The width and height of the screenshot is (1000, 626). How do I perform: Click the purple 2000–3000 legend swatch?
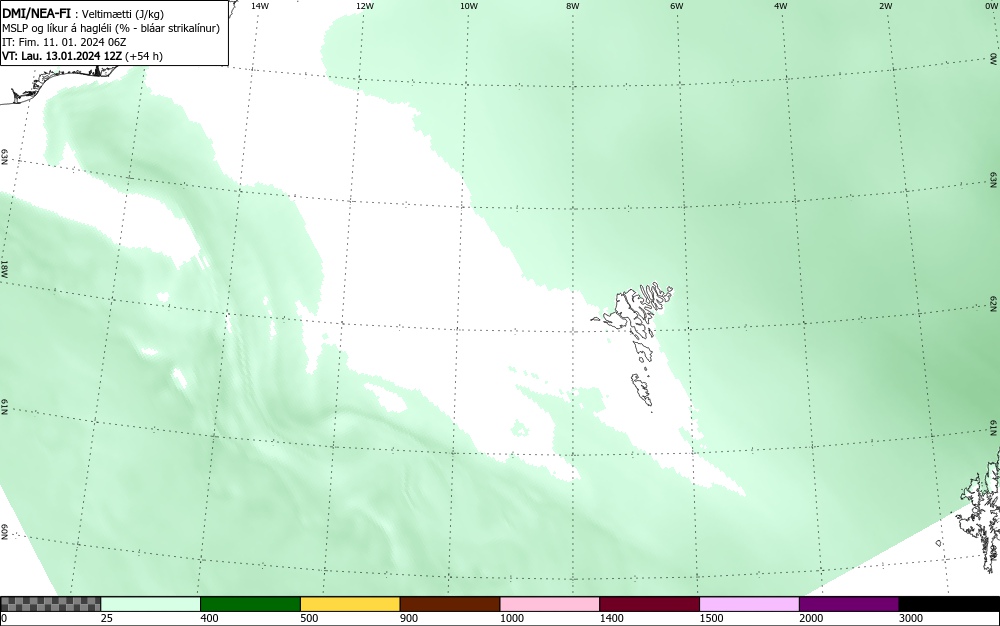849,604
